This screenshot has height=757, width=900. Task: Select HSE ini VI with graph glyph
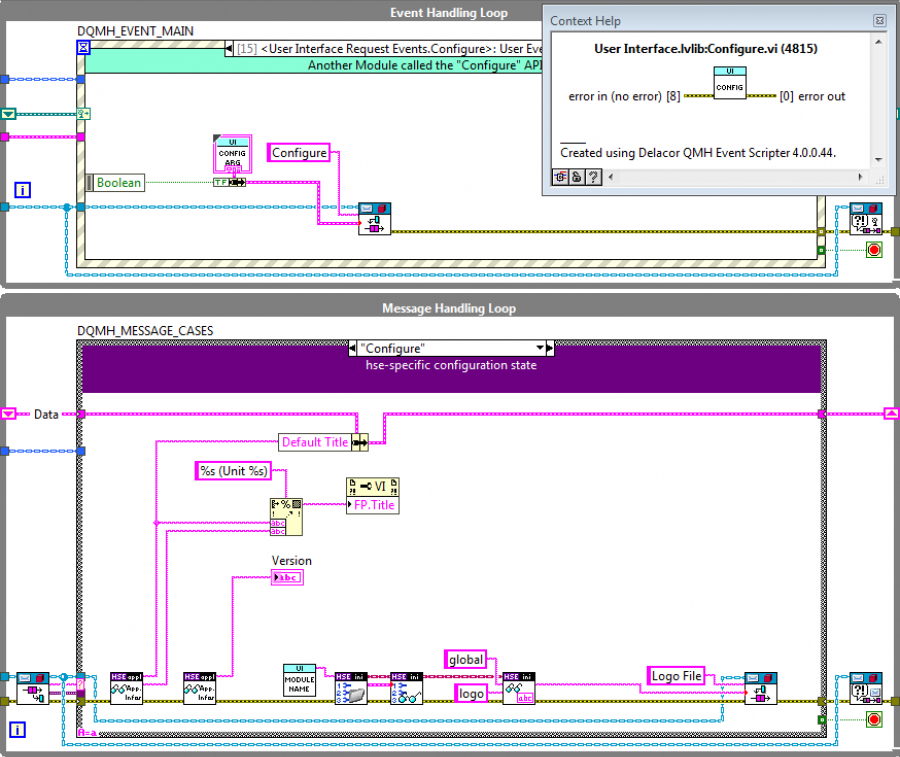point(406,689)
